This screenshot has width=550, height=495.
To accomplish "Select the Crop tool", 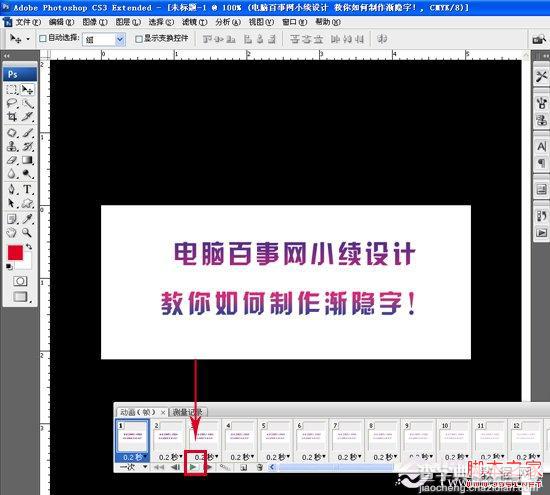I will (12, 116).
